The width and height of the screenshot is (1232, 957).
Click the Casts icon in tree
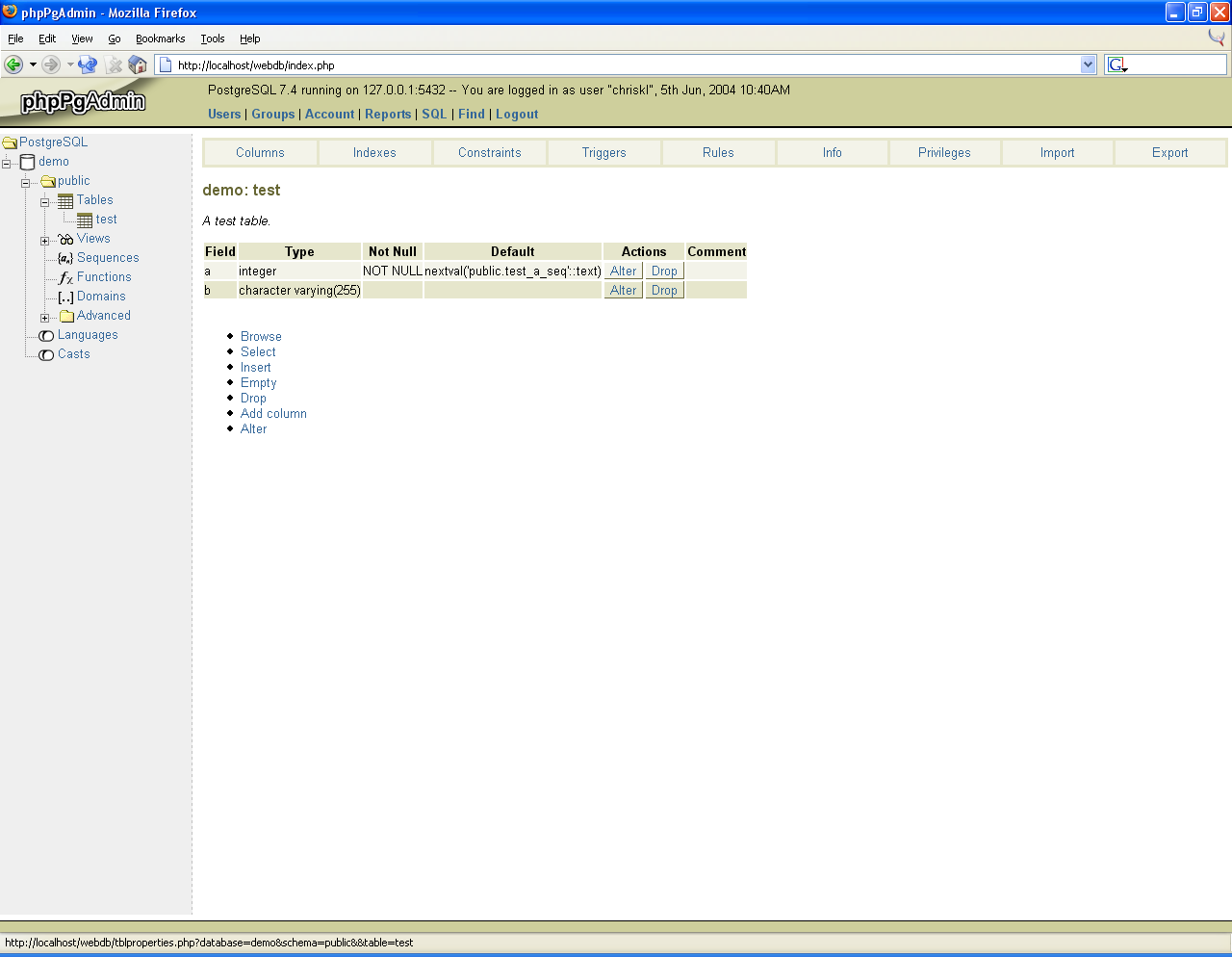[46, 354]
